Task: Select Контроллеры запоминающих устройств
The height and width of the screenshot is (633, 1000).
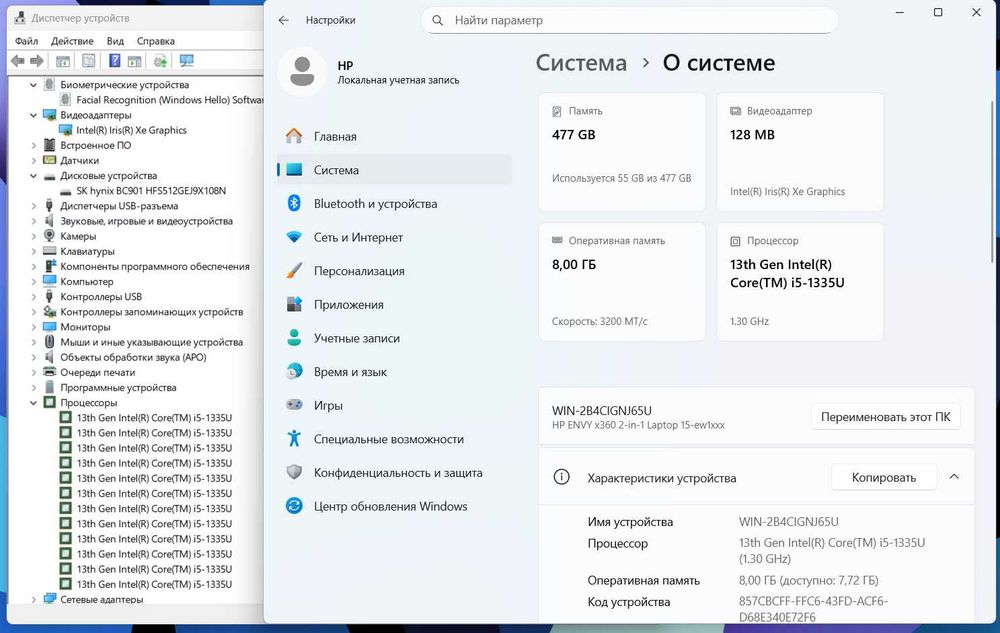Action: click(x=151, y=312)
